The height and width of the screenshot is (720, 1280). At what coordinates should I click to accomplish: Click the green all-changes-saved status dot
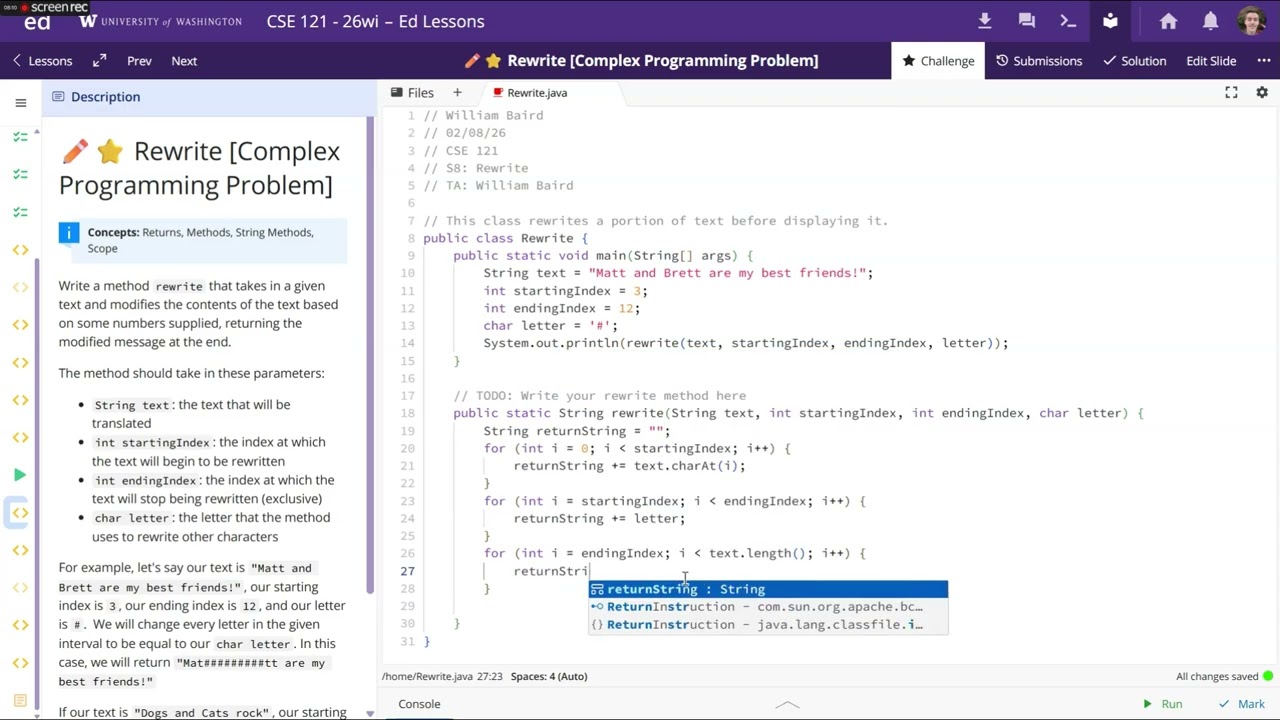[x=1268, y=676]
